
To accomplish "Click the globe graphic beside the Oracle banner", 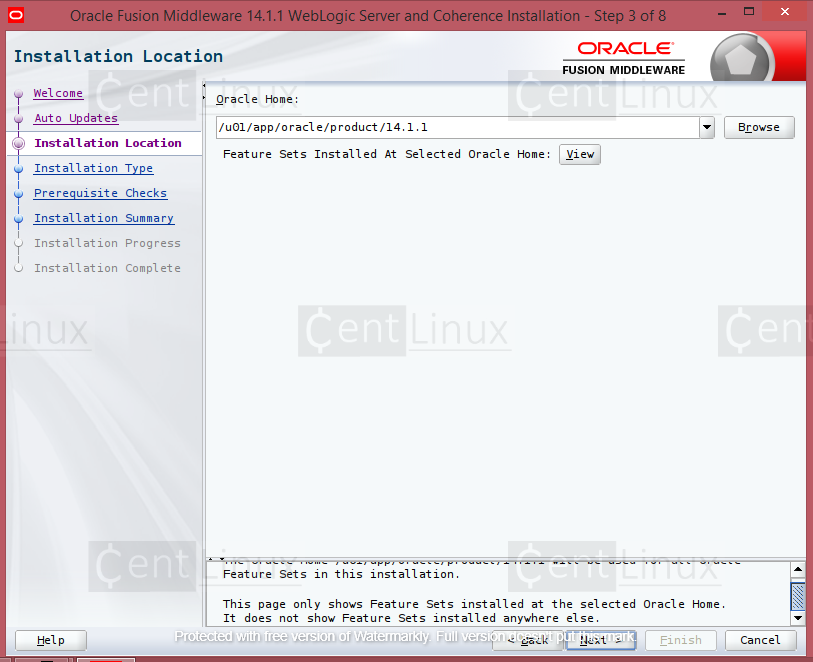I will point(741,57).
